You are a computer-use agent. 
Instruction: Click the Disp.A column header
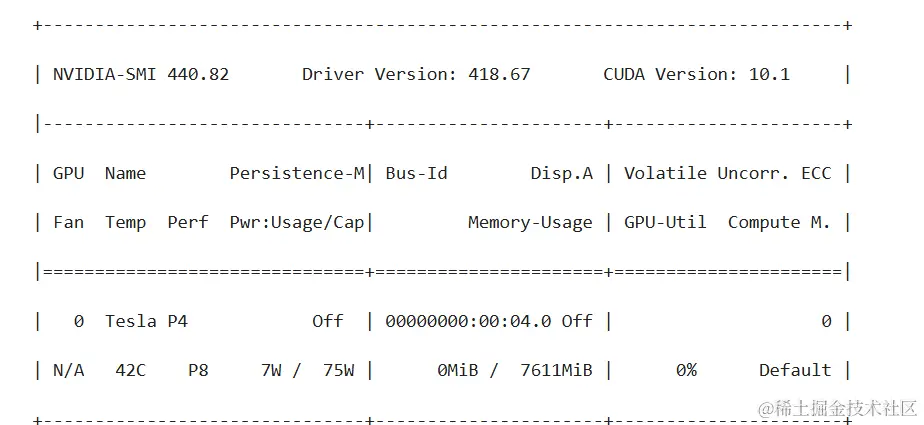pos(562,173)
